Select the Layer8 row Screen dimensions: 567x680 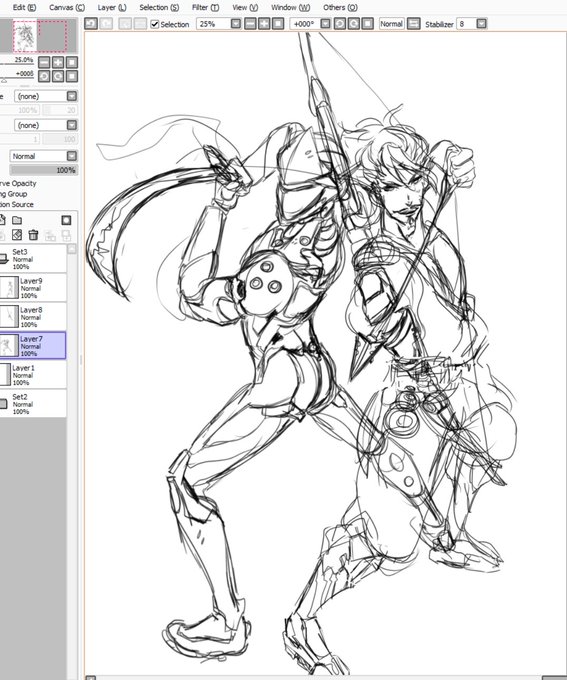pos(33,317)
